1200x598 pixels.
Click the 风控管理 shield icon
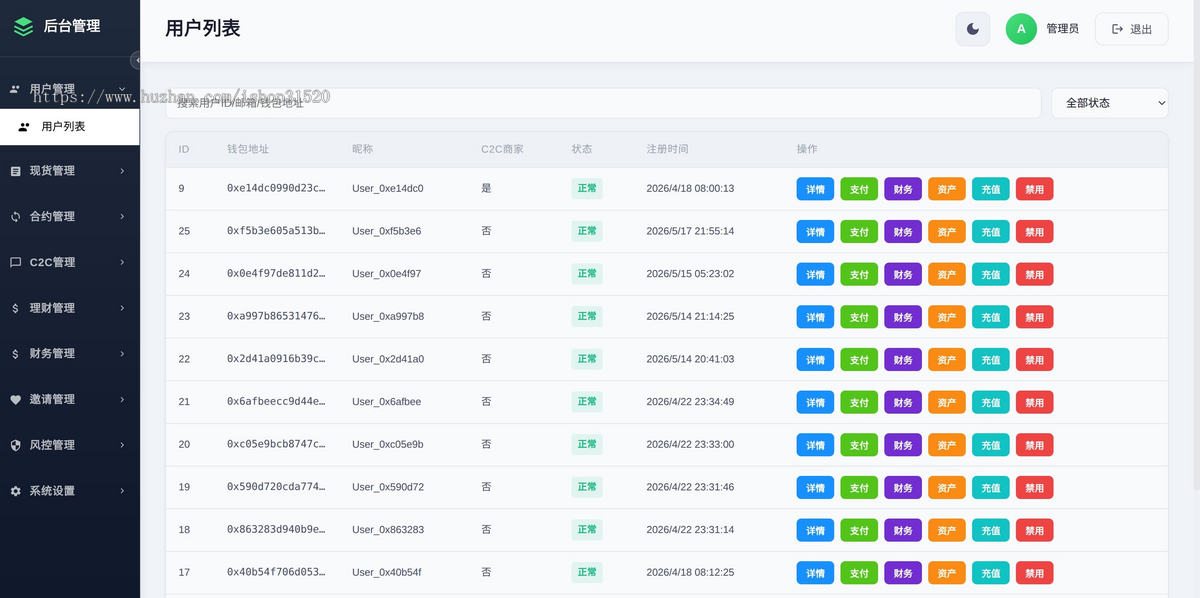(x=15, y=445)
